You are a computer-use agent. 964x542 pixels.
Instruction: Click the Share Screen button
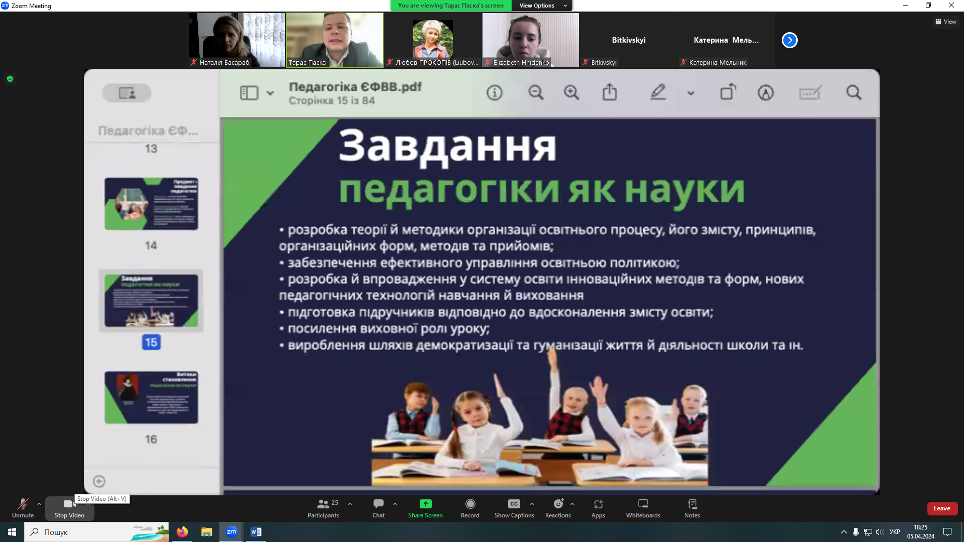(x=425, y=508)
